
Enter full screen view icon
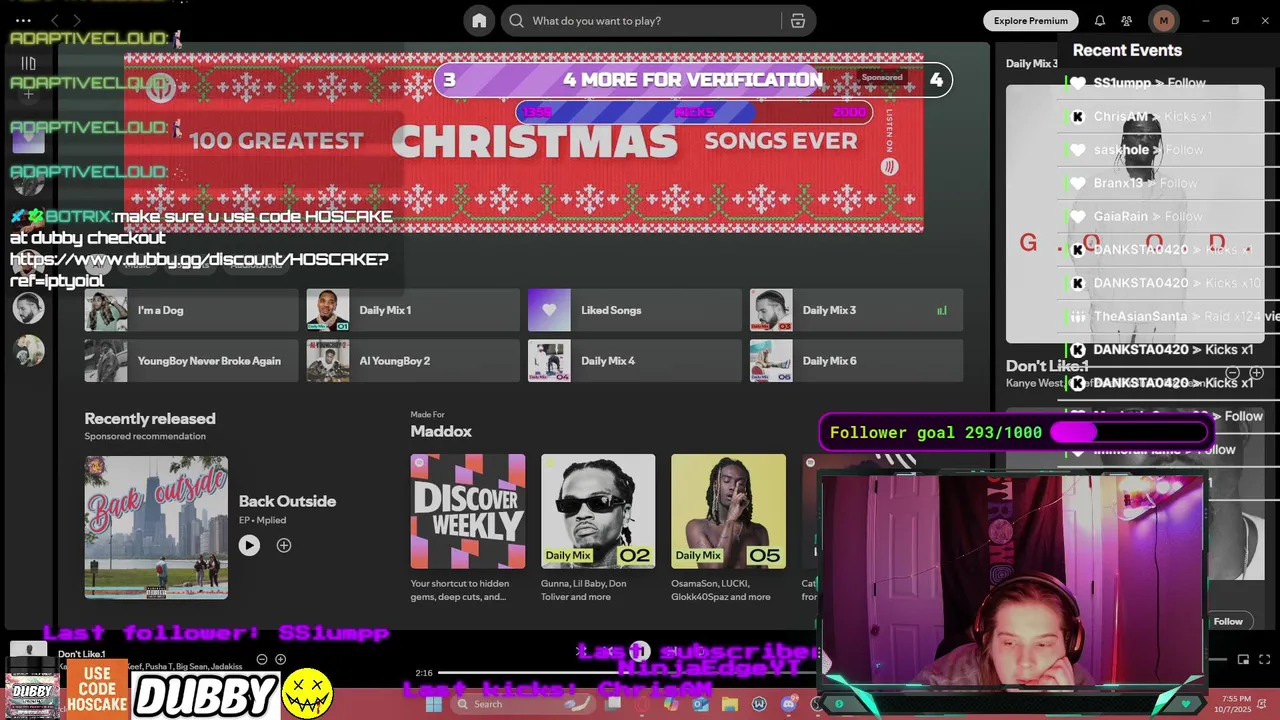click(x=1265, y=659)
